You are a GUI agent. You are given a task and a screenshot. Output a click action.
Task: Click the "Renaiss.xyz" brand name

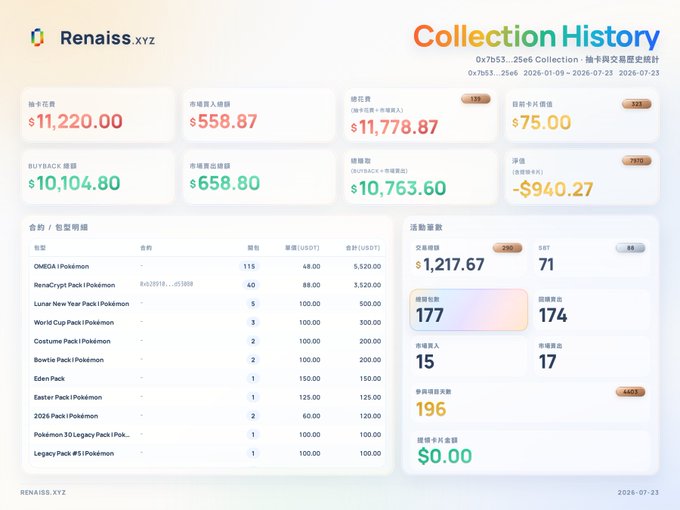tap(107, 38)
